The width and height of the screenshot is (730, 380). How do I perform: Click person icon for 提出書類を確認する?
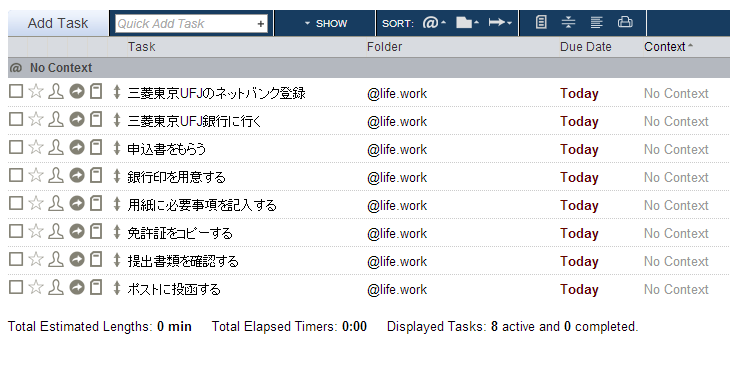click(56, 259)
